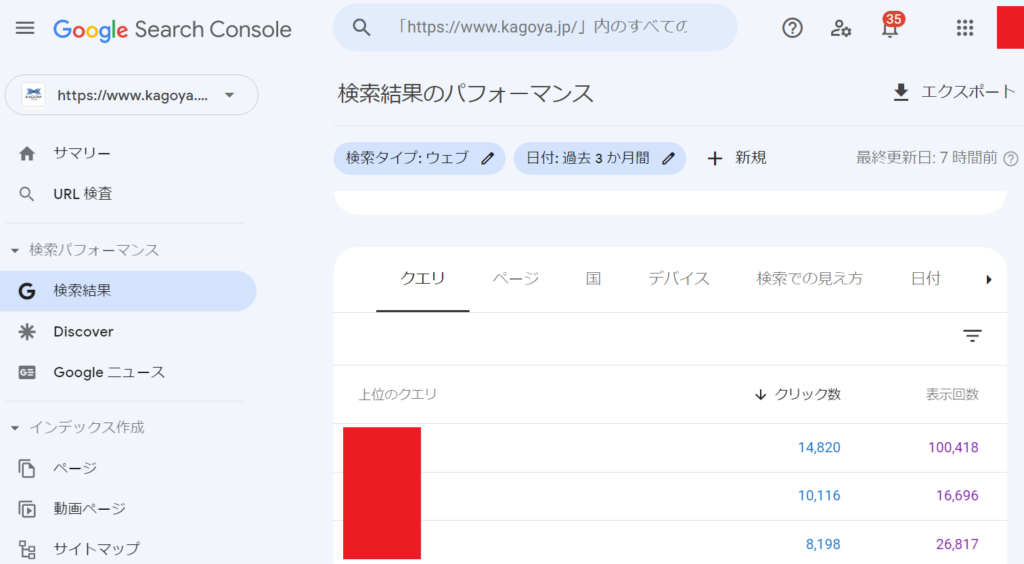Viewport: 1024px width, 564px height.
Task: Sort by クリック数 arrow icon
Action: point(760,394)
